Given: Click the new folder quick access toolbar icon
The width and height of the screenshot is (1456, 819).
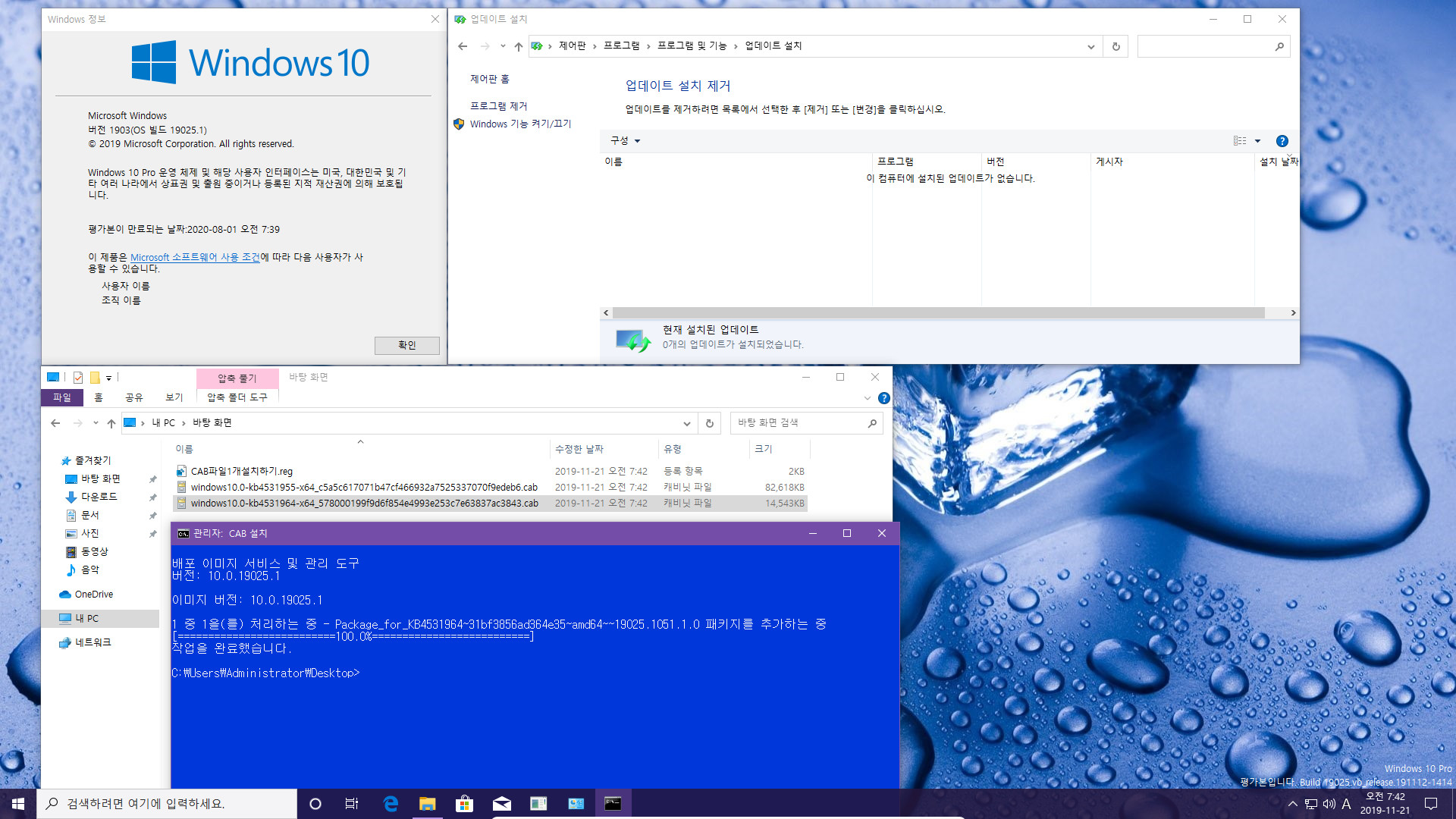Looking at the screenshot, I should pos(95,378).
